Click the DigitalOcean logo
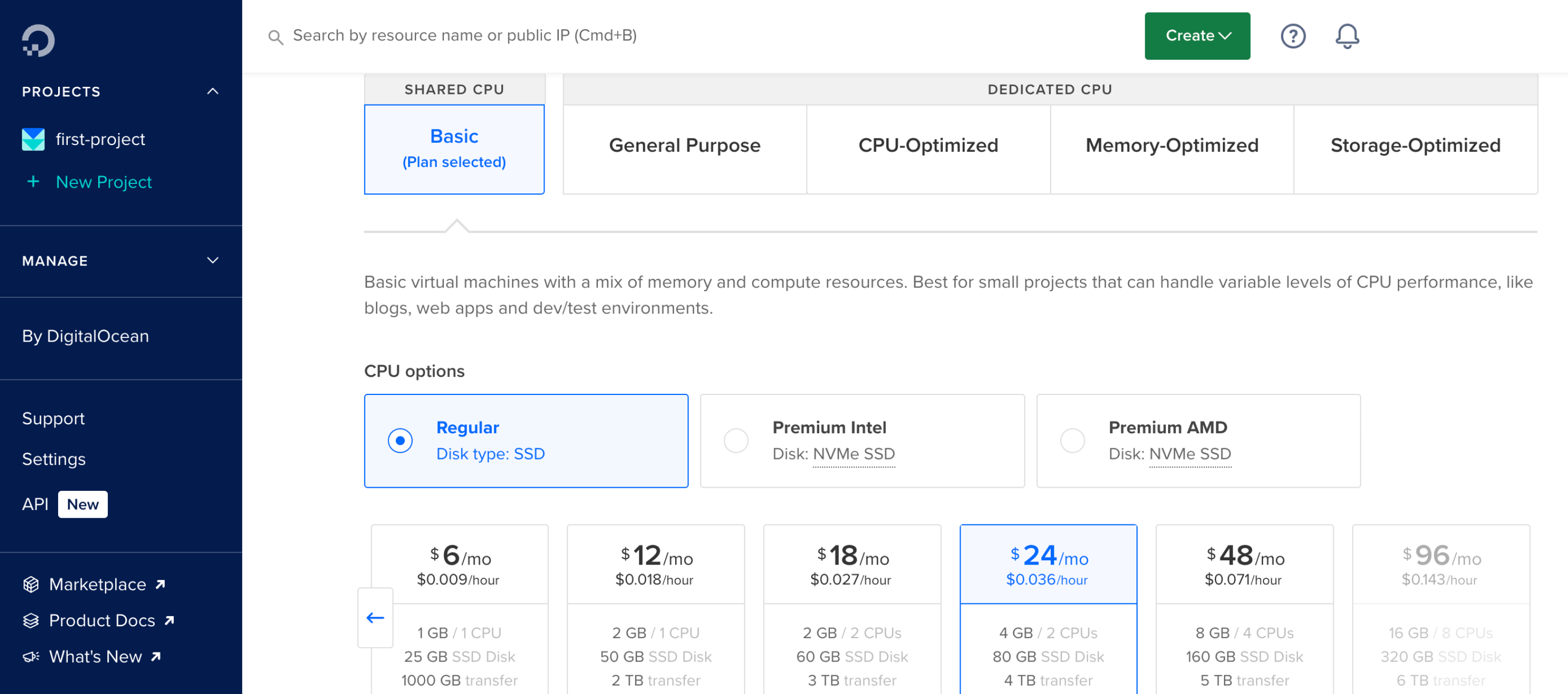Image resolution: width=1568 pixels, height=694 pixels. point(38,40)
